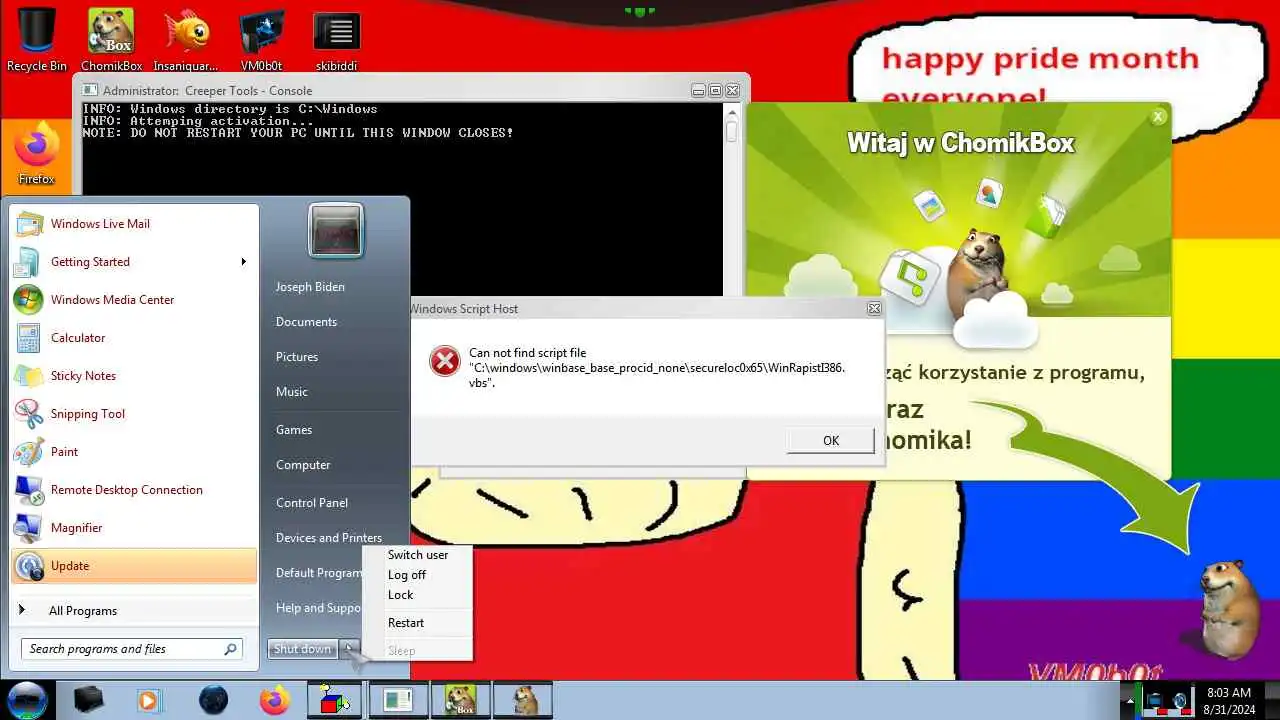
Task: Open Computer from Start menu
Action: [x=303, y=465]
